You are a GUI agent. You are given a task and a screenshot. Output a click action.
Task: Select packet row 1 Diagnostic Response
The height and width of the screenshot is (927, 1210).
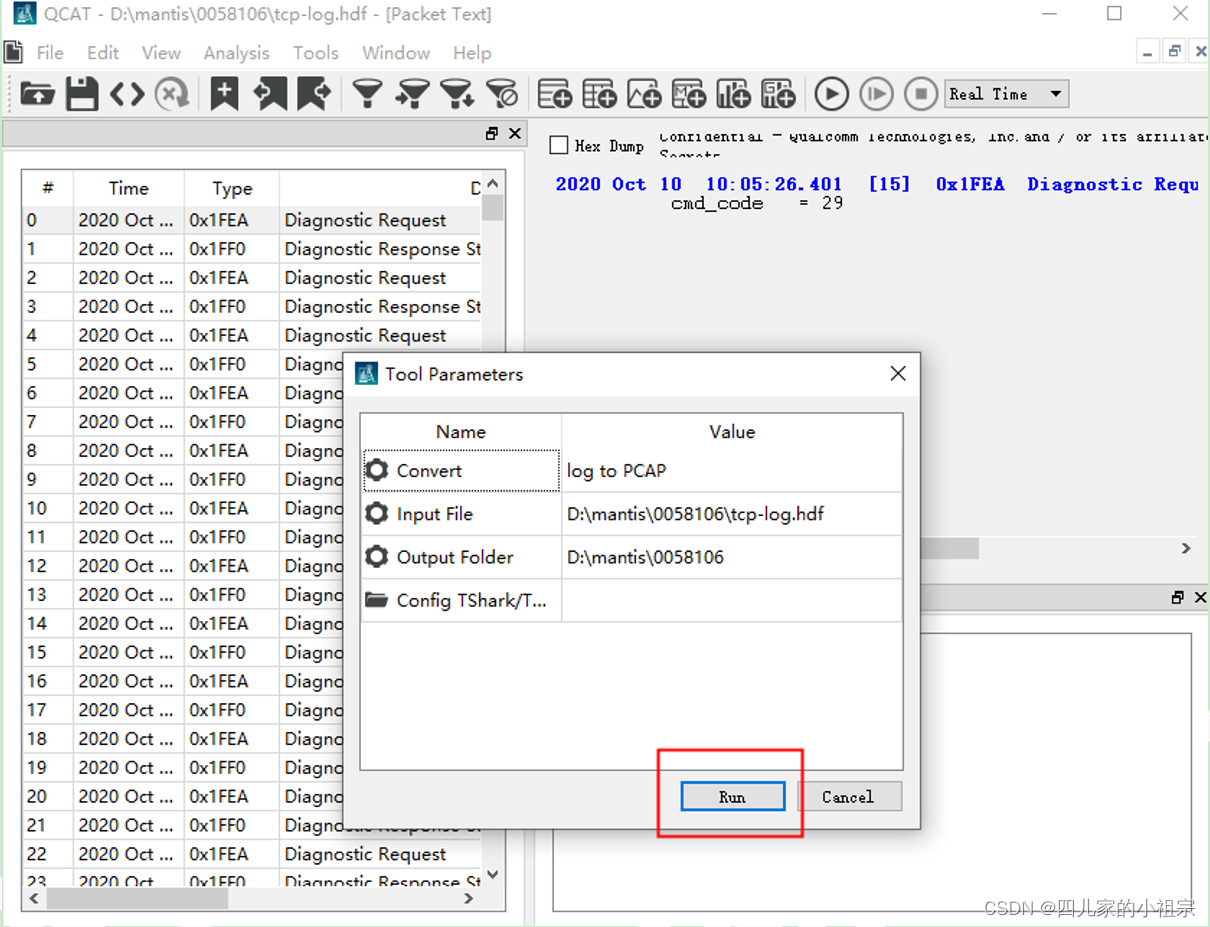(252, 249)
